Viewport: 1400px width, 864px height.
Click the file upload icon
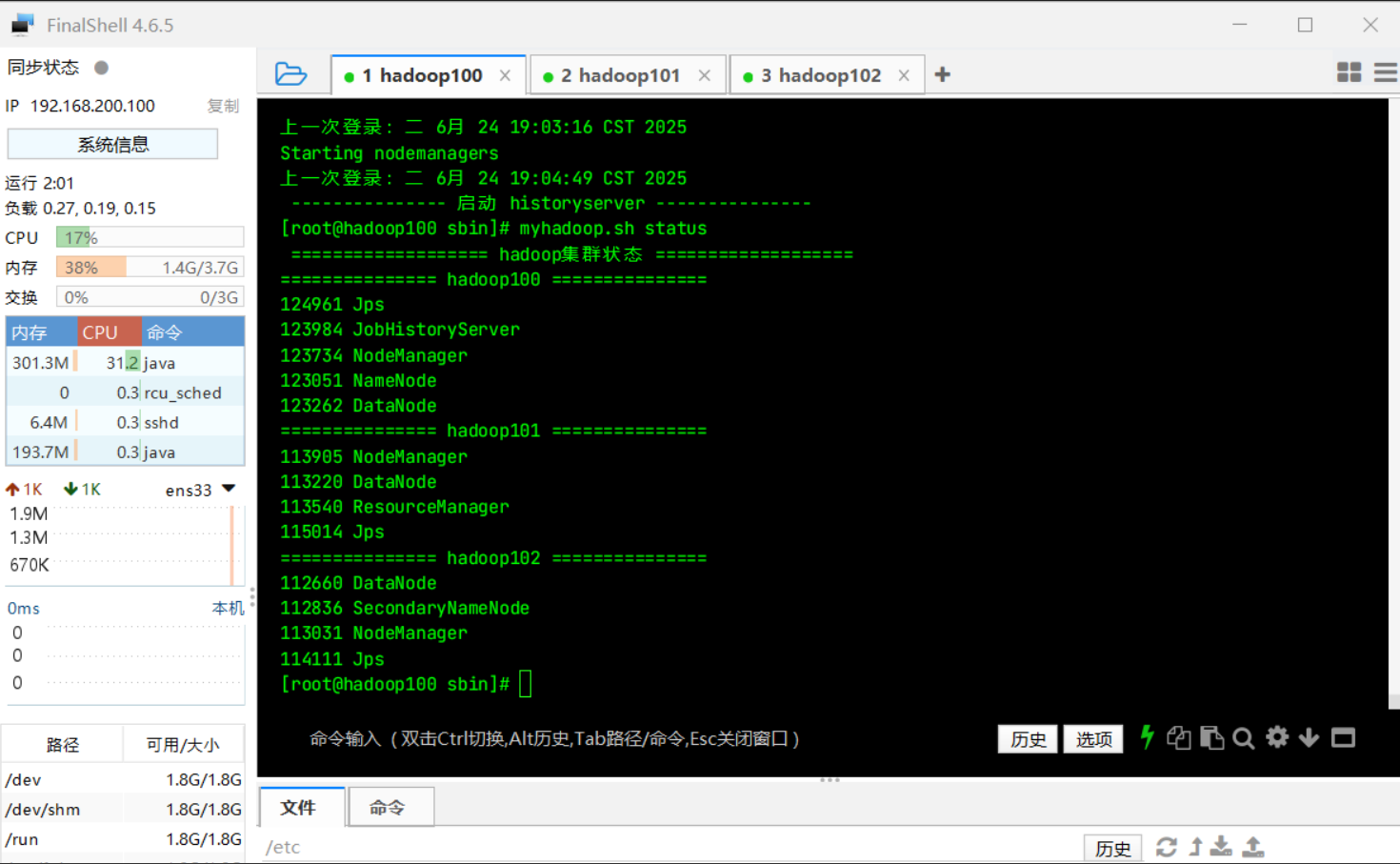point(1253,847)
